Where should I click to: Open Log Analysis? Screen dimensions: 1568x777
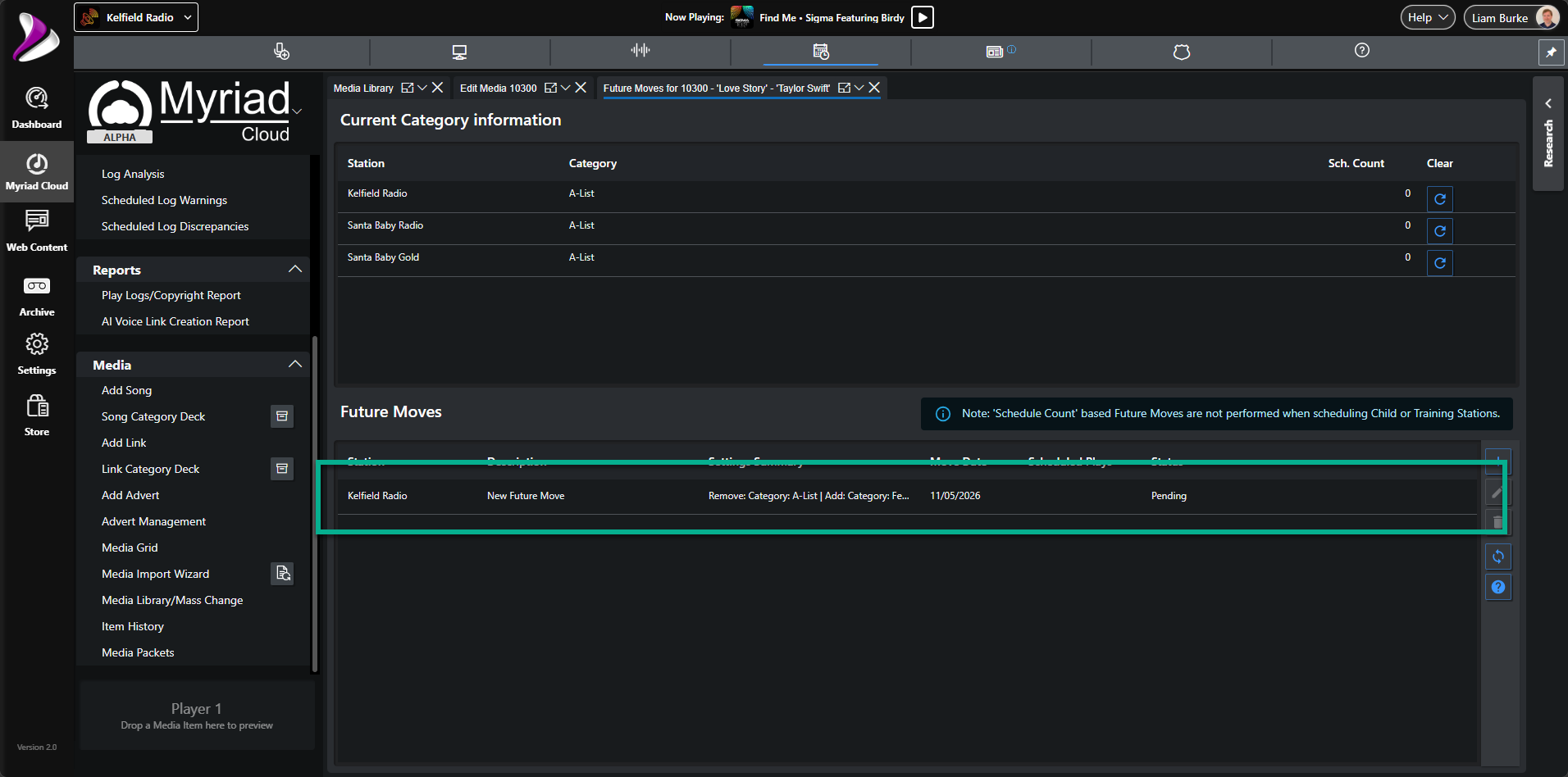pyautogui.click(x=133, y=174)
